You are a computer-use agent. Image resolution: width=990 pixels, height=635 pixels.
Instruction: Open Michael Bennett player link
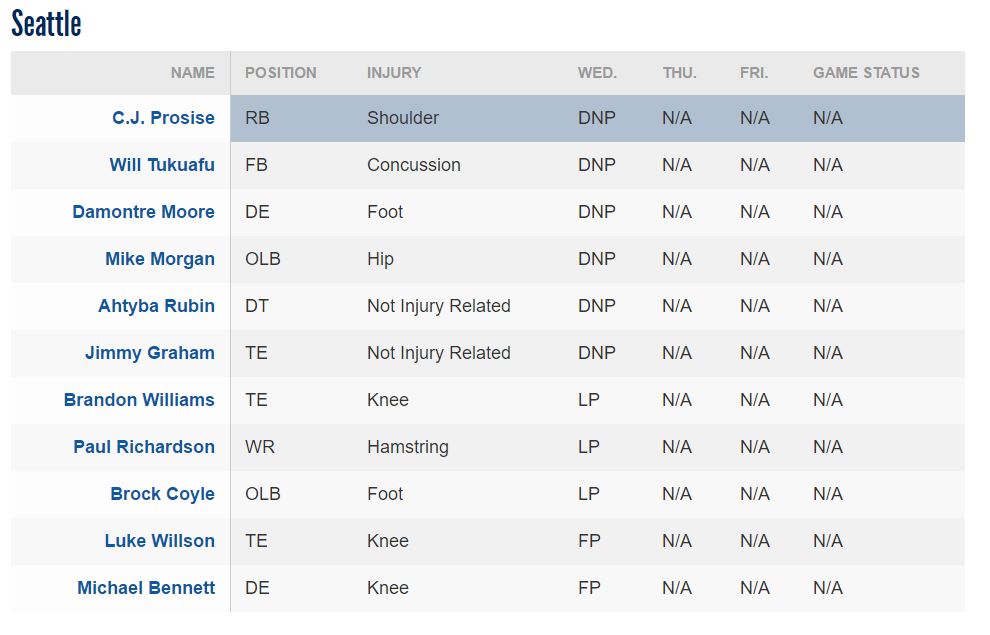tap(146, 588)
